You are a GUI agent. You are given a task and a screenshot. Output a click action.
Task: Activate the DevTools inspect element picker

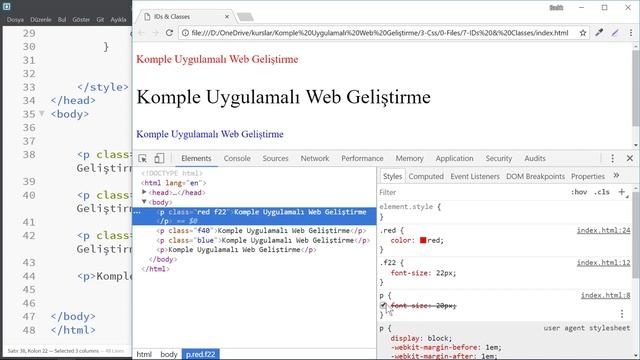(x=142, y=158)
